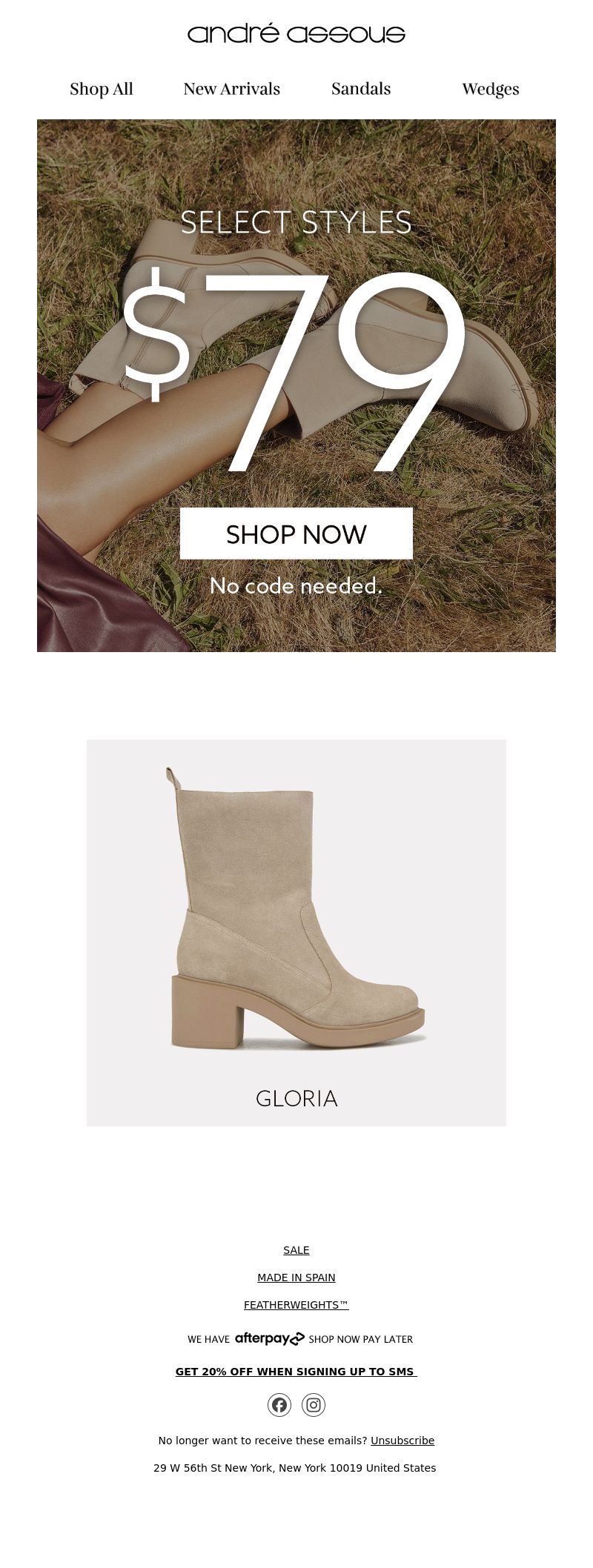Click GET 20% OFF SMS signup link

point(296,1372)
